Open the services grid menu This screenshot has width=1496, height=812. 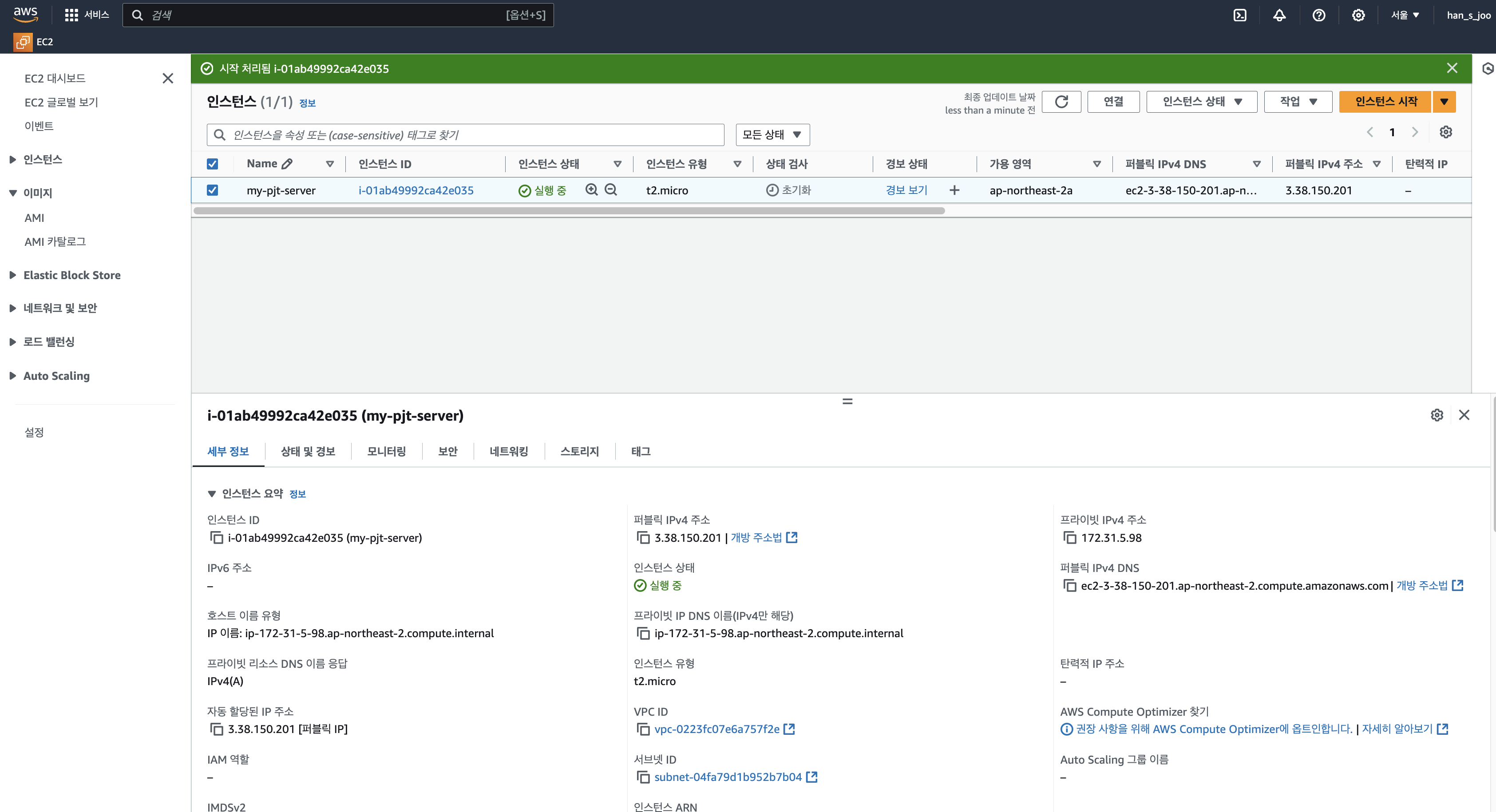point(87,15)
